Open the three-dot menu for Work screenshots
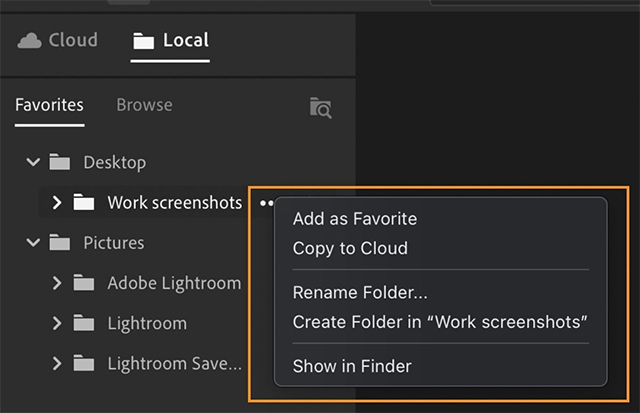 (267, 203)
